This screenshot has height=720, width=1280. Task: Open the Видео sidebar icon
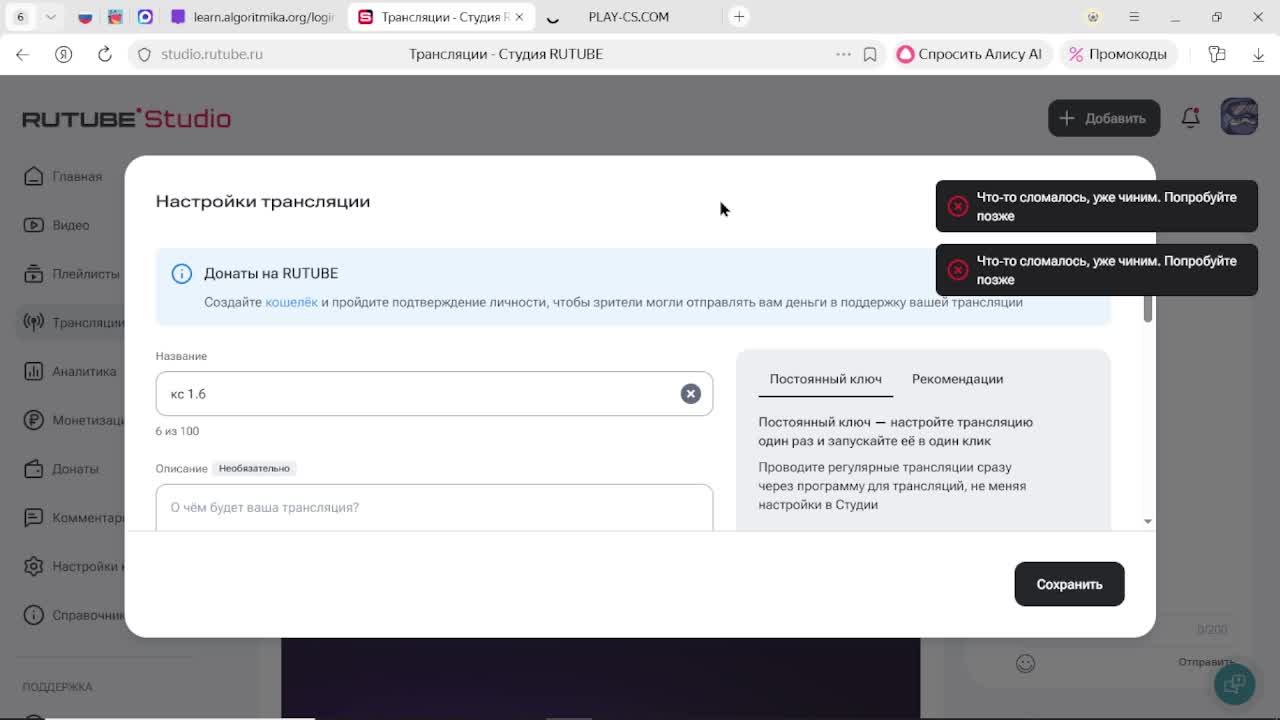pos(34,225)
